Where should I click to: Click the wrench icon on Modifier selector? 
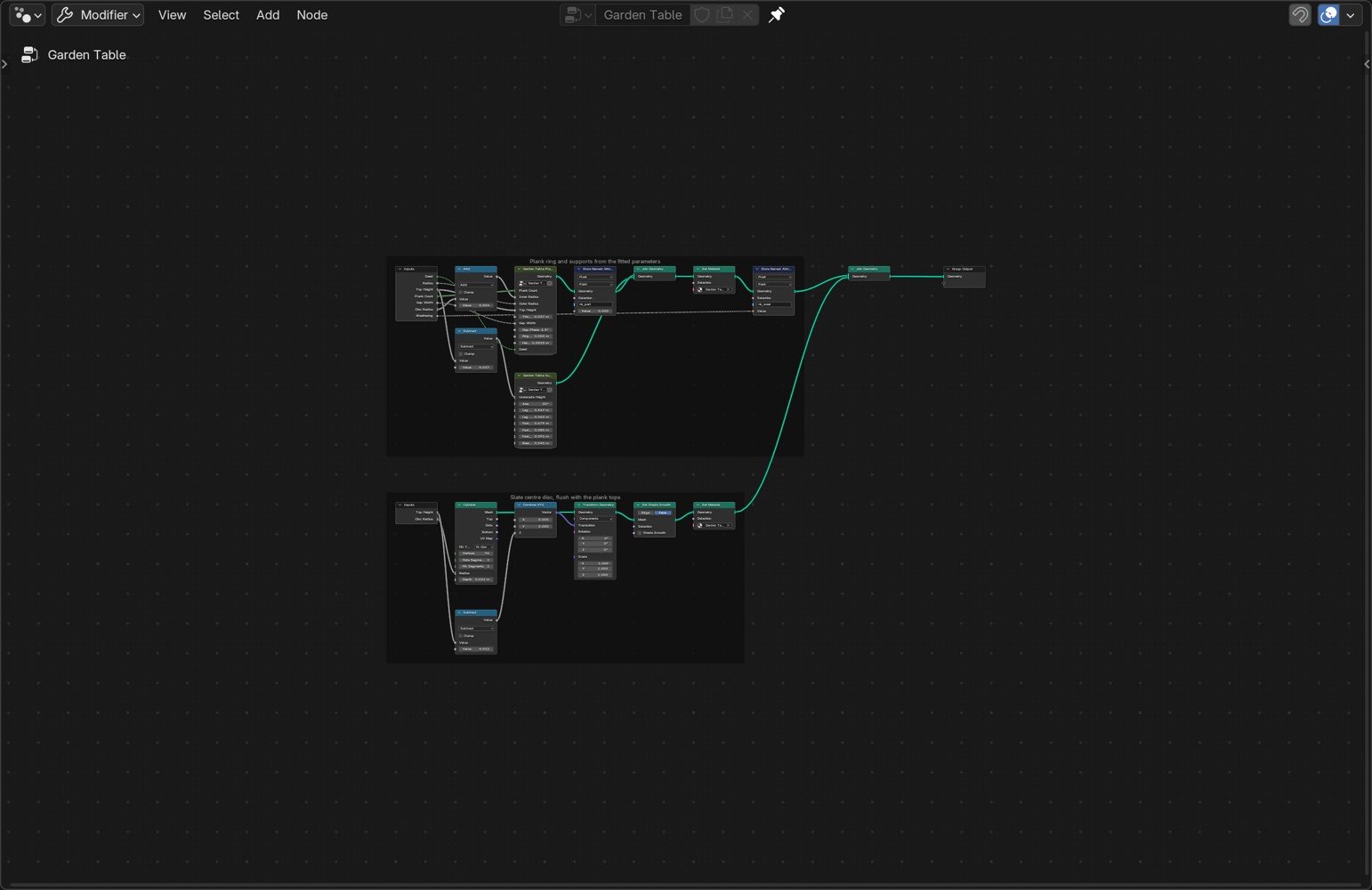65,15
